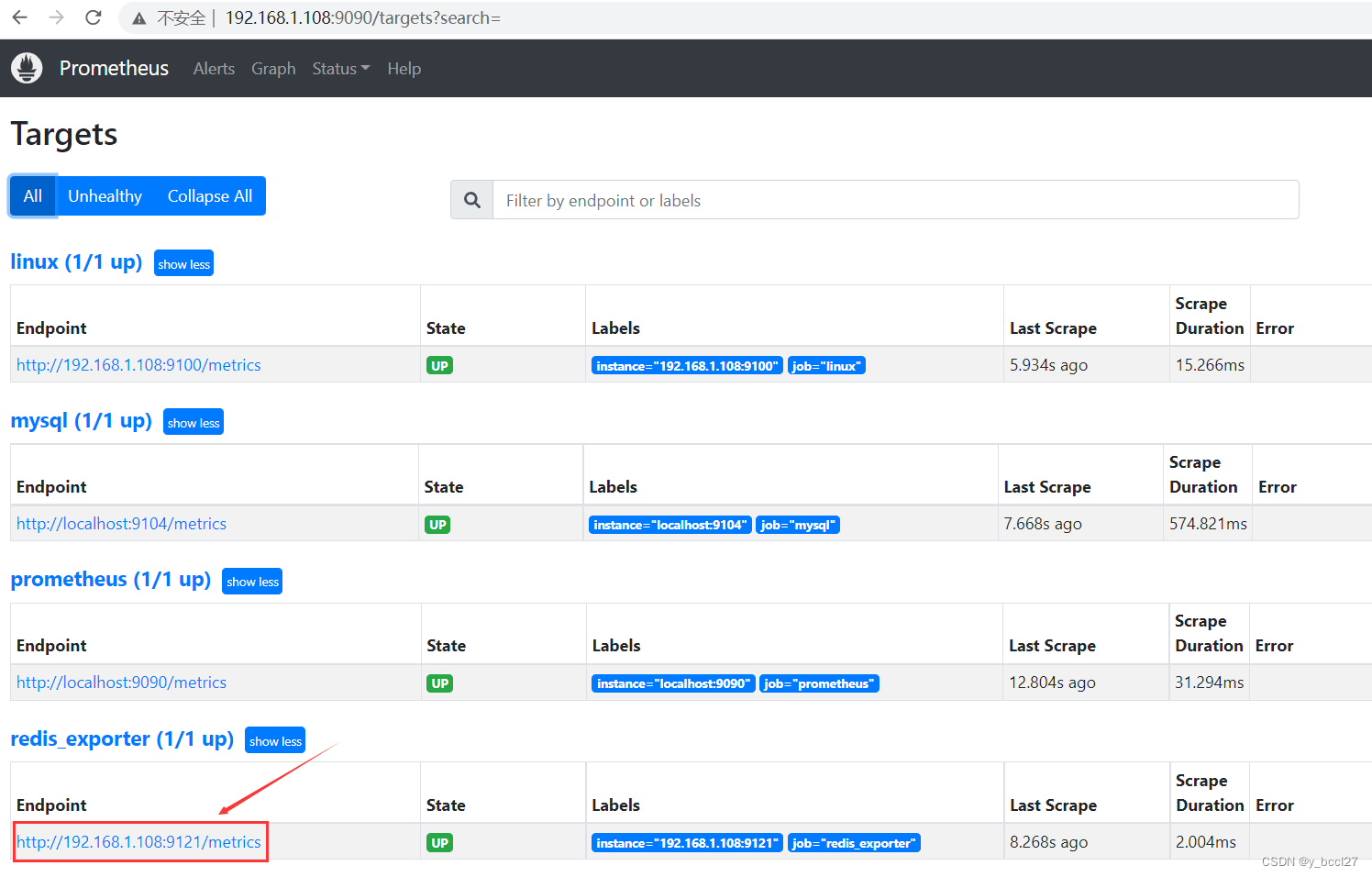Click the mysql (1/1 up) heading
This screenshot has height=877, width=1372.
[x=81, y=420]
